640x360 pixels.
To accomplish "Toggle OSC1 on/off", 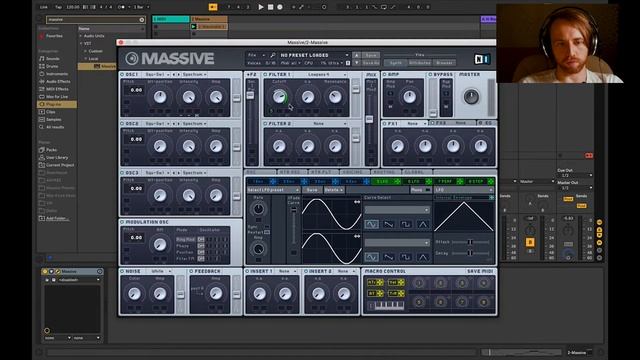I will pyautogui.click(x=122, y=75).
